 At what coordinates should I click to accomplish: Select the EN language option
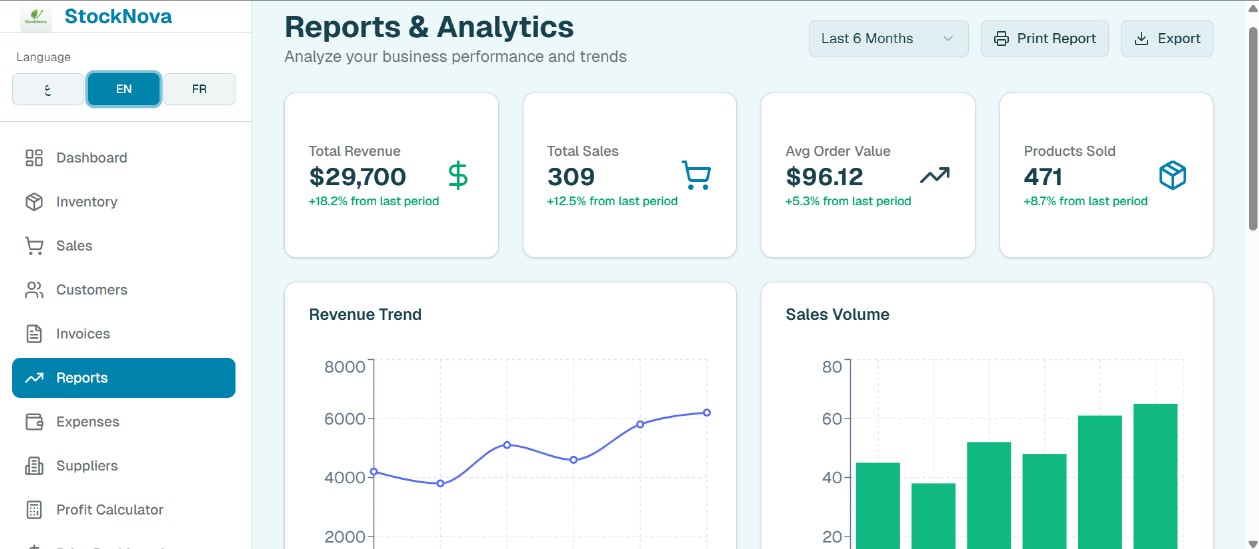124,89
